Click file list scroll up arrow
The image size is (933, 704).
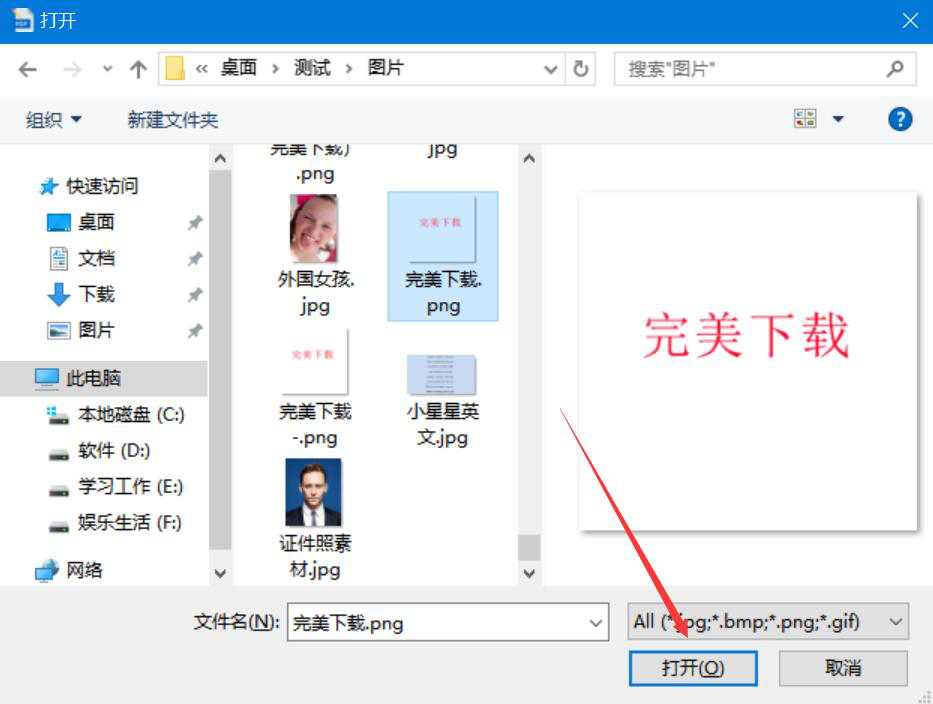tap(529, 158)
